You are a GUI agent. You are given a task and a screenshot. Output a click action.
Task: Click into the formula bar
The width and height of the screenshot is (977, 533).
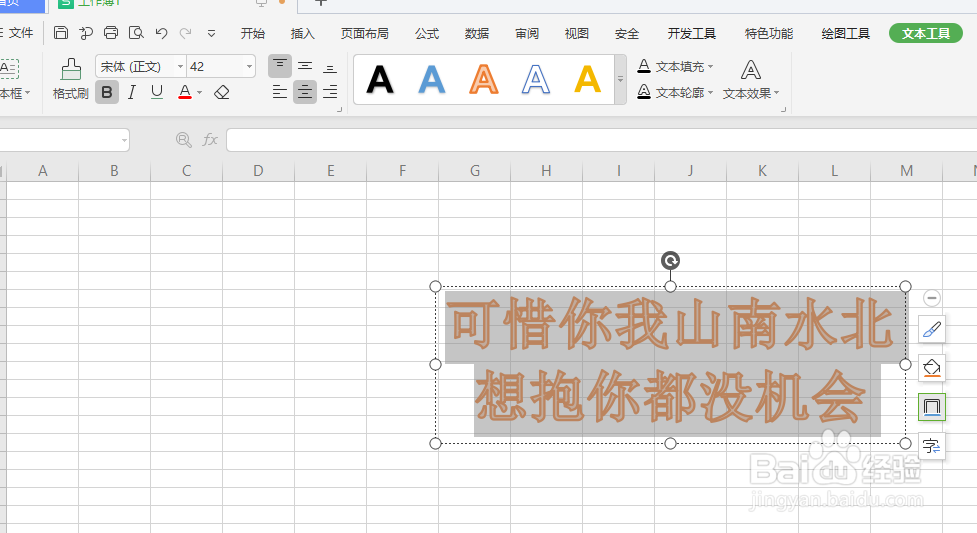[601, 140]
